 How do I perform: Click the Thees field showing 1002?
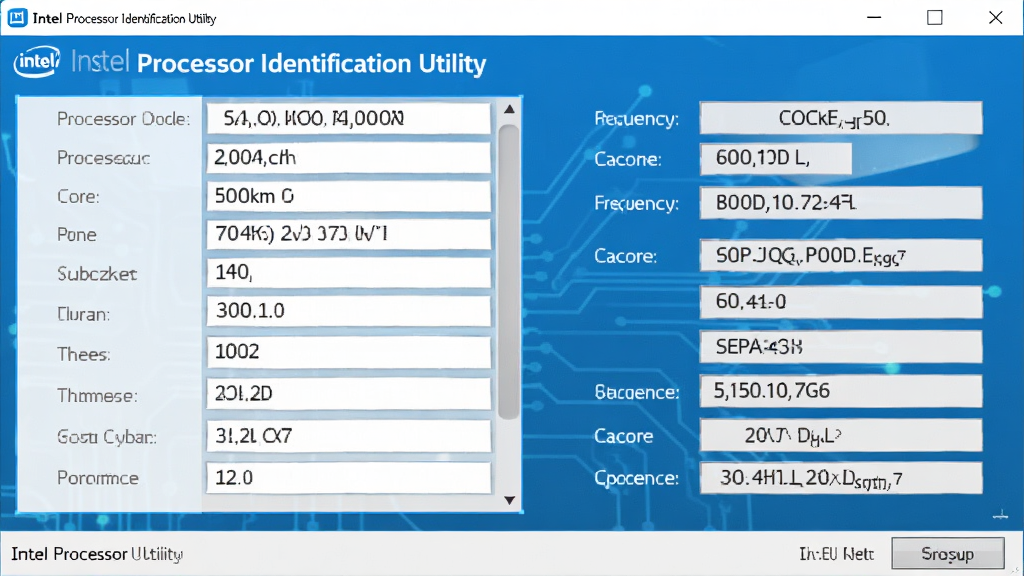[349, 352]
